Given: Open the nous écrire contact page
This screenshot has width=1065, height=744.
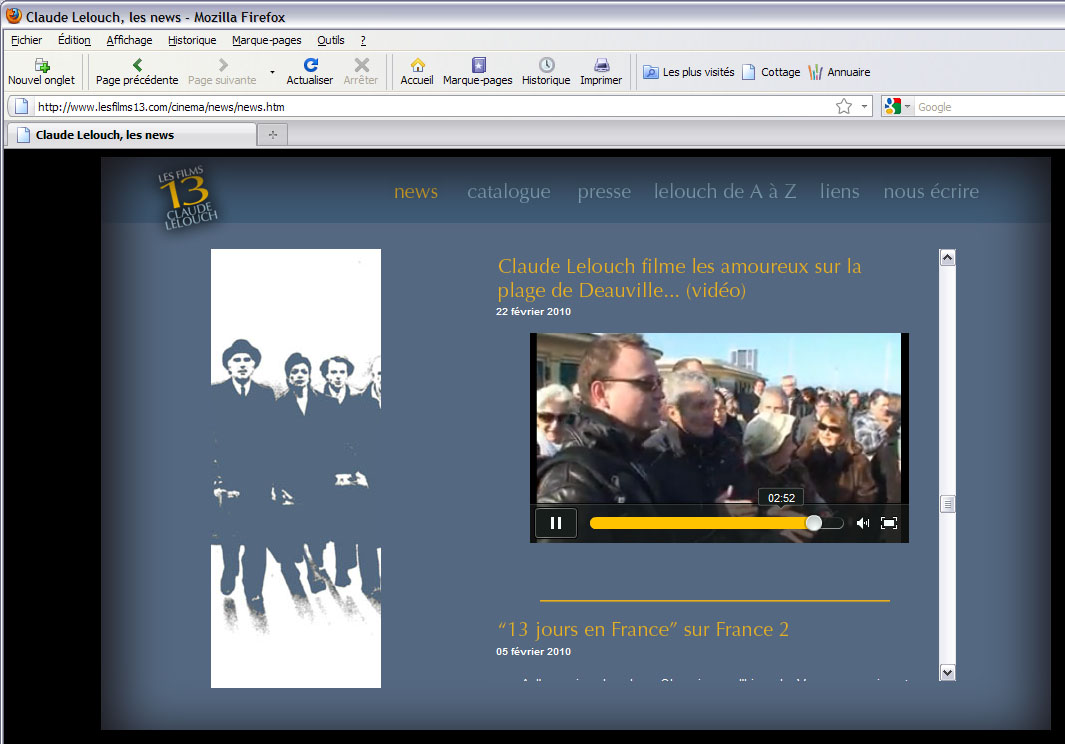Looking at the screenshot, I should tap(931, 192).
